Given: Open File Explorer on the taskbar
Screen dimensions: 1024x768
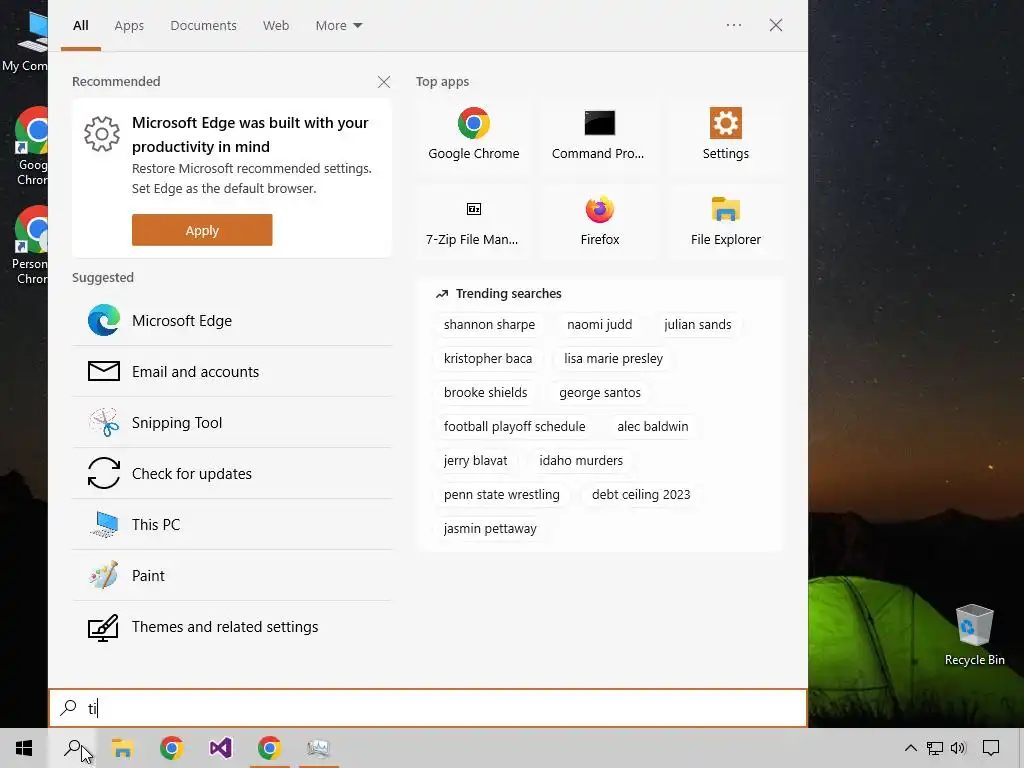Looking at the screenshot, I should [122, 748].
